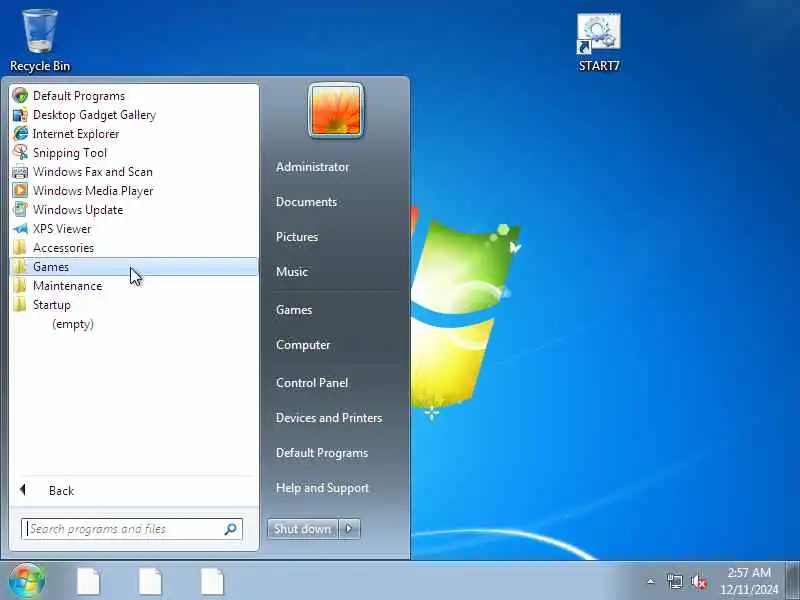This screenshot has width=800, height=600.
Task: Click muted volume tray icon
Action: pos(698,581)
